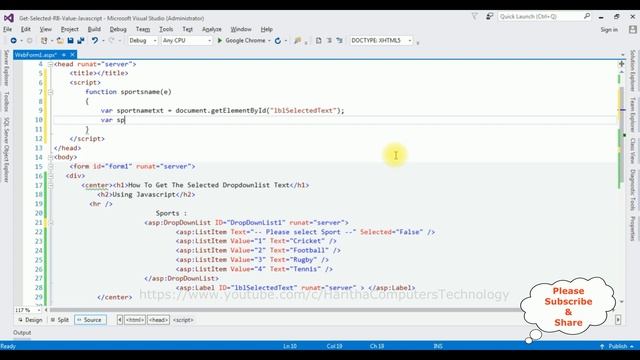Screen dimensions: 640x360
Task: Open the Window menu
Action: click(241, 29)
